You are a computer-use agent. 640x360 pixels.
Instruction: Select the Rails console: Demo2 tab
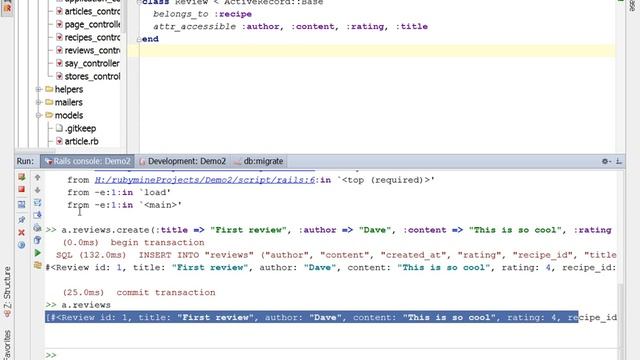pos(87,161)
